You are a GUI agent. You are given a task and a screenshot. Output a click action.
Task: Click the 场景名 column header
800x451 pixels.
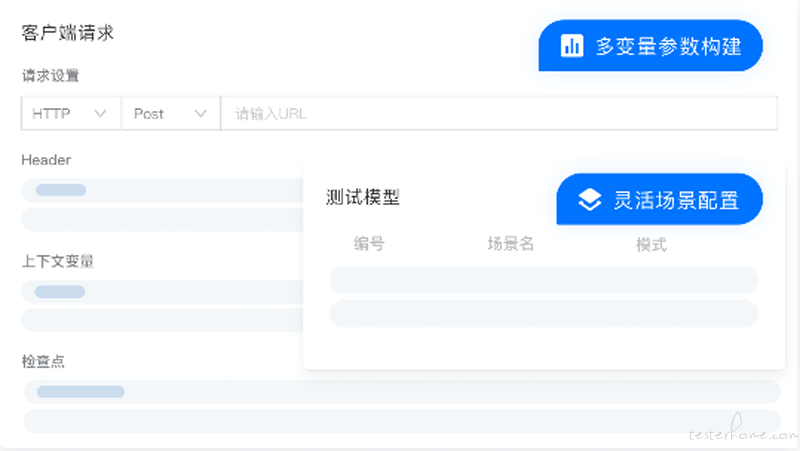(511, 244)
